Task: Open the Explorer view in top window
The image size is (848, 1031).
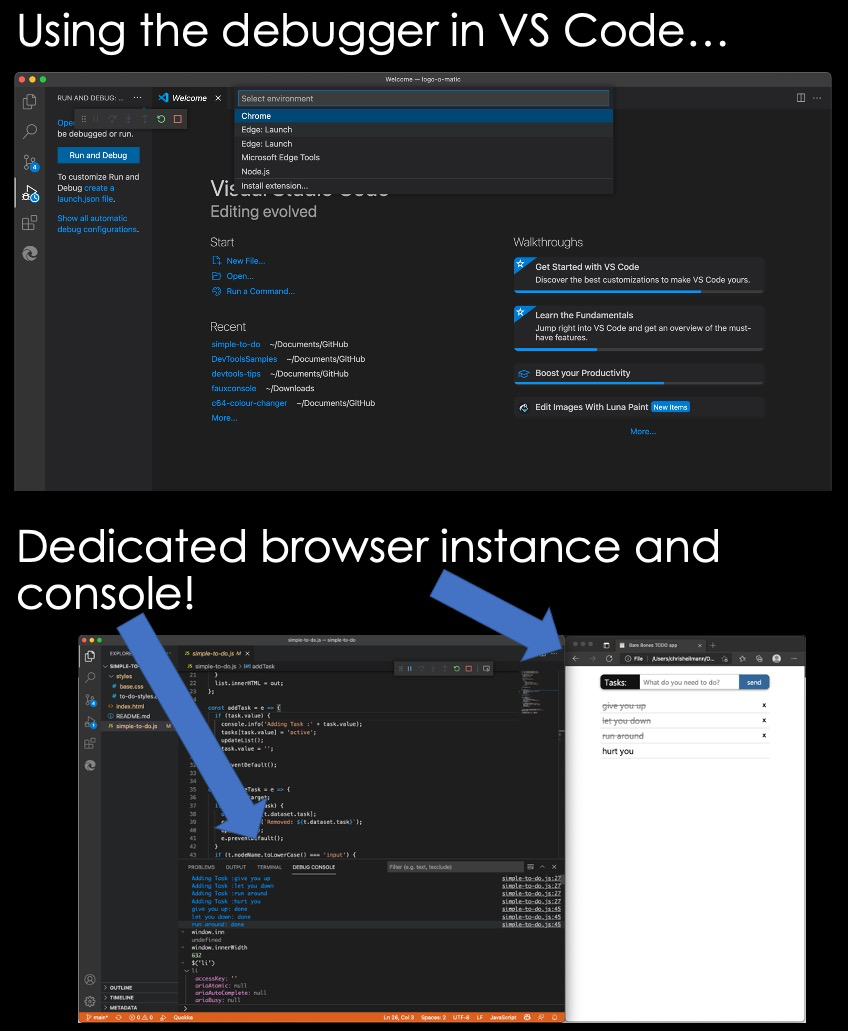Action: (x=30, y=101)
